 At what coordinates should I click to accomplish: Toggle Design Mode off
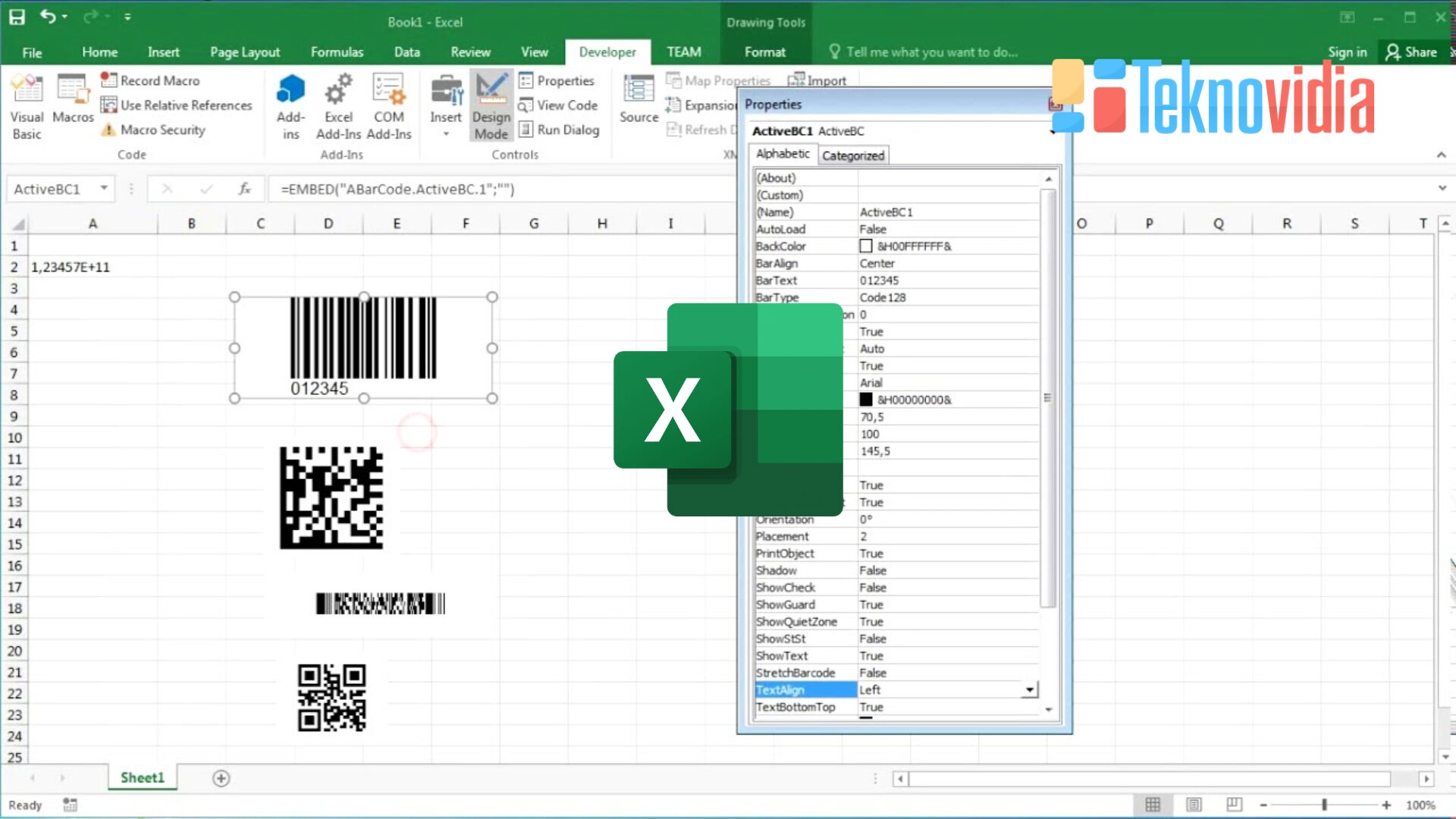(491, 106)
